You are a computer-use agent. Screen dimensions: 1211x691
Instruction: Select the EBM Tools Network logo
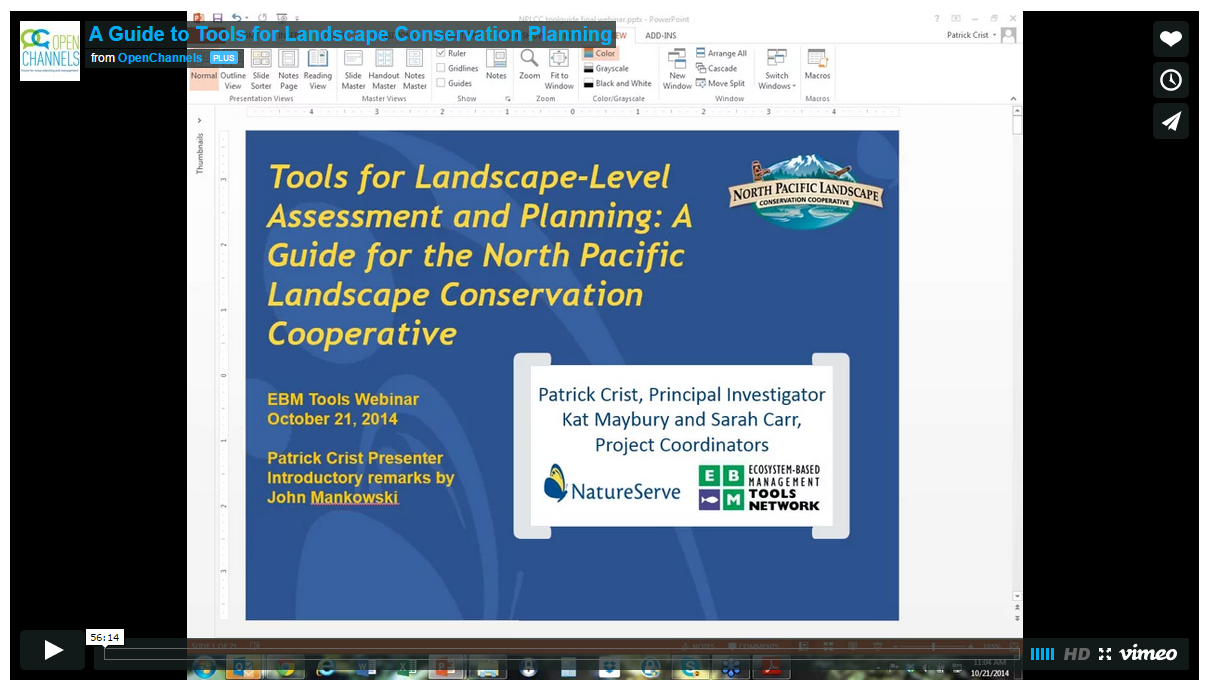click(x=759, y=487)
